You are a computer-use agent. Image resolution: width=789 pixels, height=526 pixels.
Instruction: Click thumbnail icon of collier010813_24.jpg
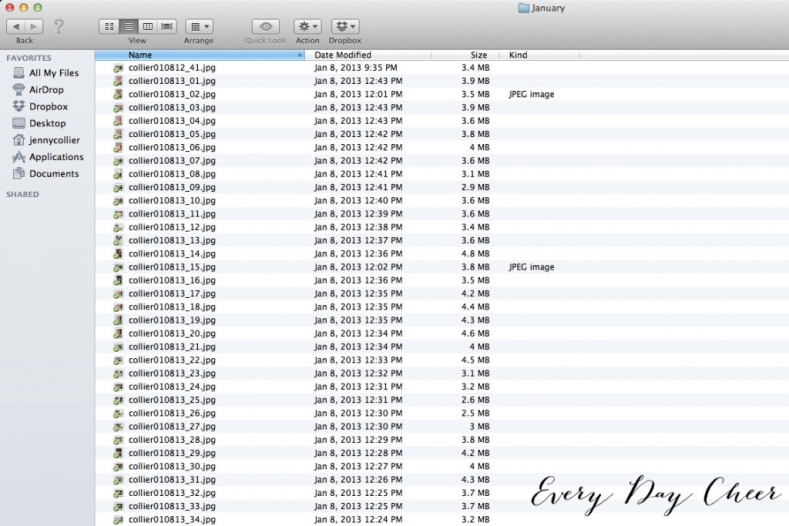[x=118, y=387]
